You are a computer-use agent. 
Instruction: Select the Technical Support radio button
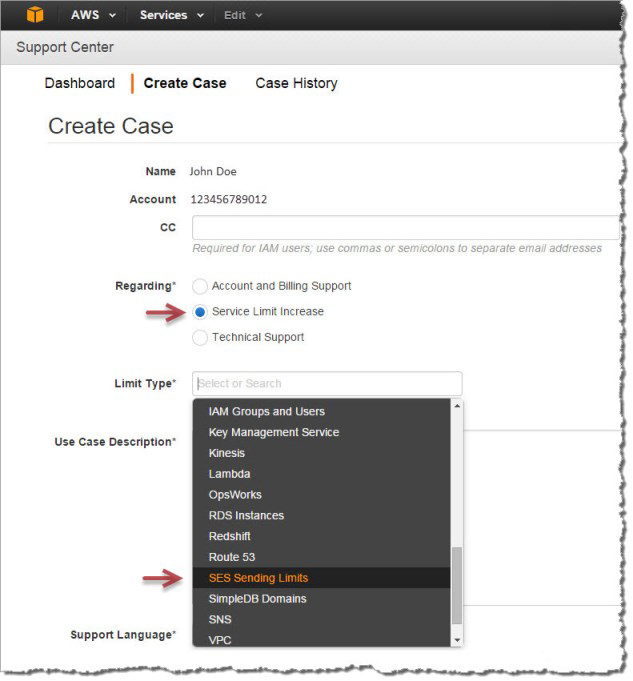[x=200, y=337]
